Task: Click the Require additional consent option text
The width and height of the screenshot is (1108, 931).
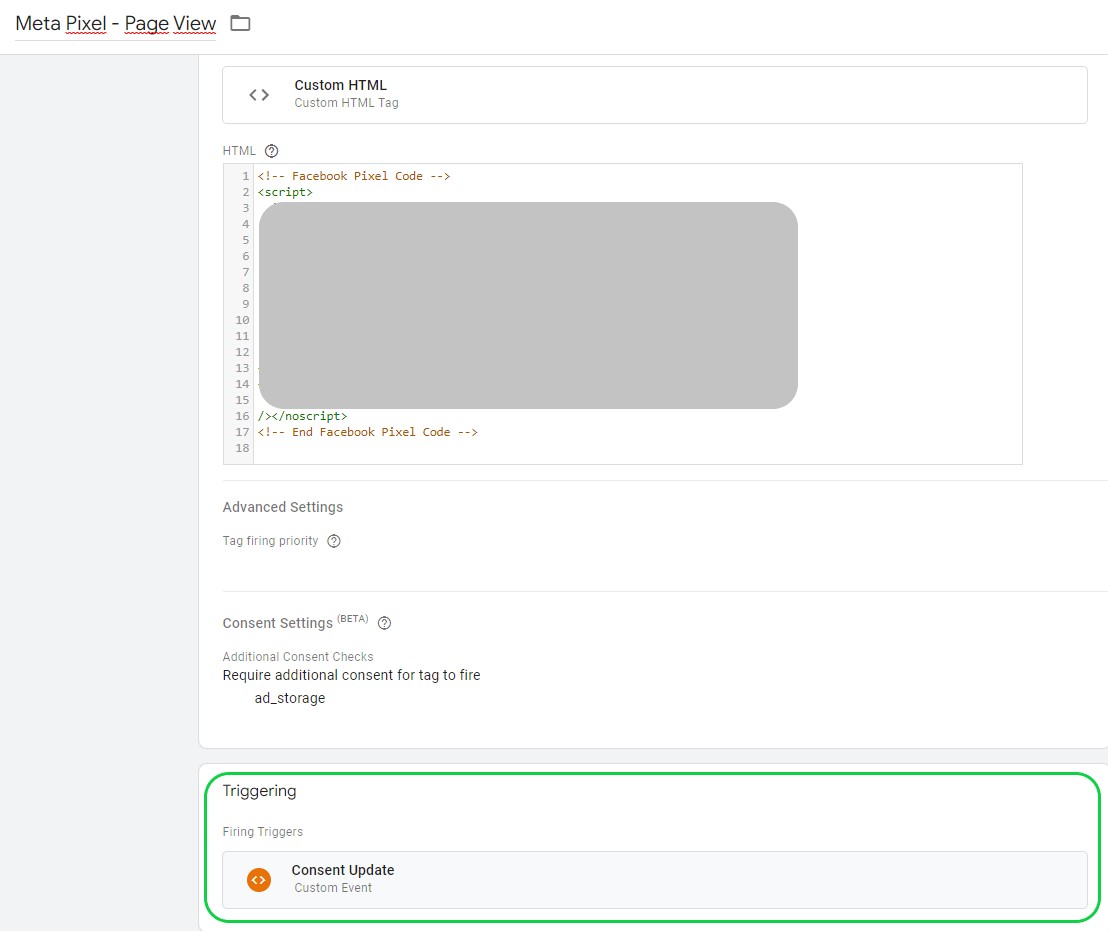Action: pos(351,675)
